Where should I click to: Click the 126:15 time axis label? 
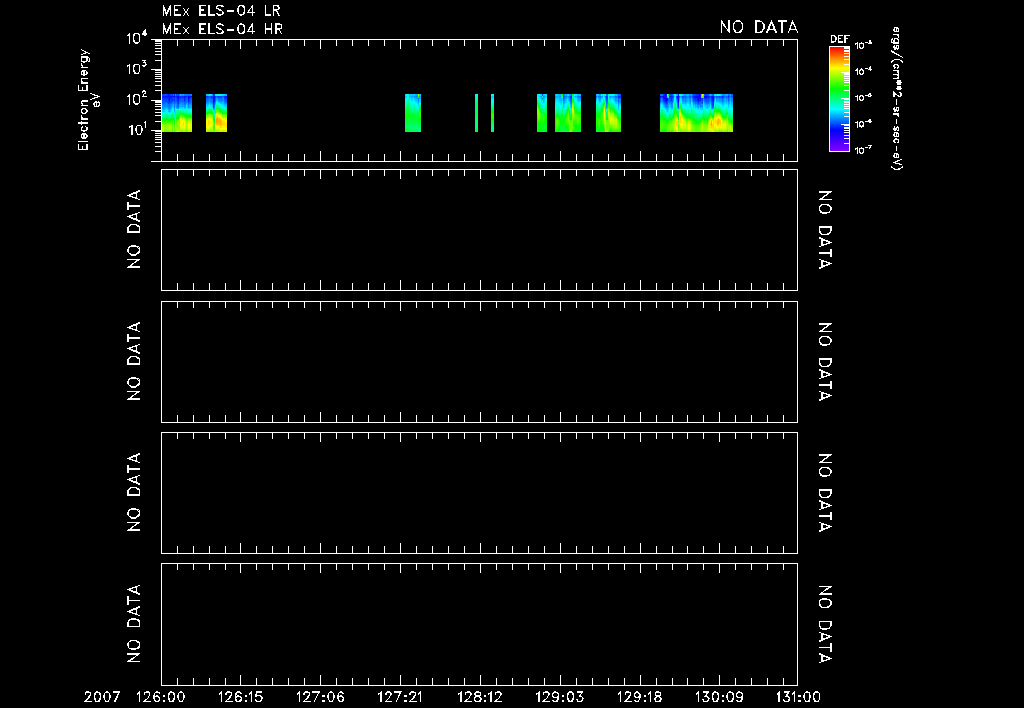coord(240,697)
